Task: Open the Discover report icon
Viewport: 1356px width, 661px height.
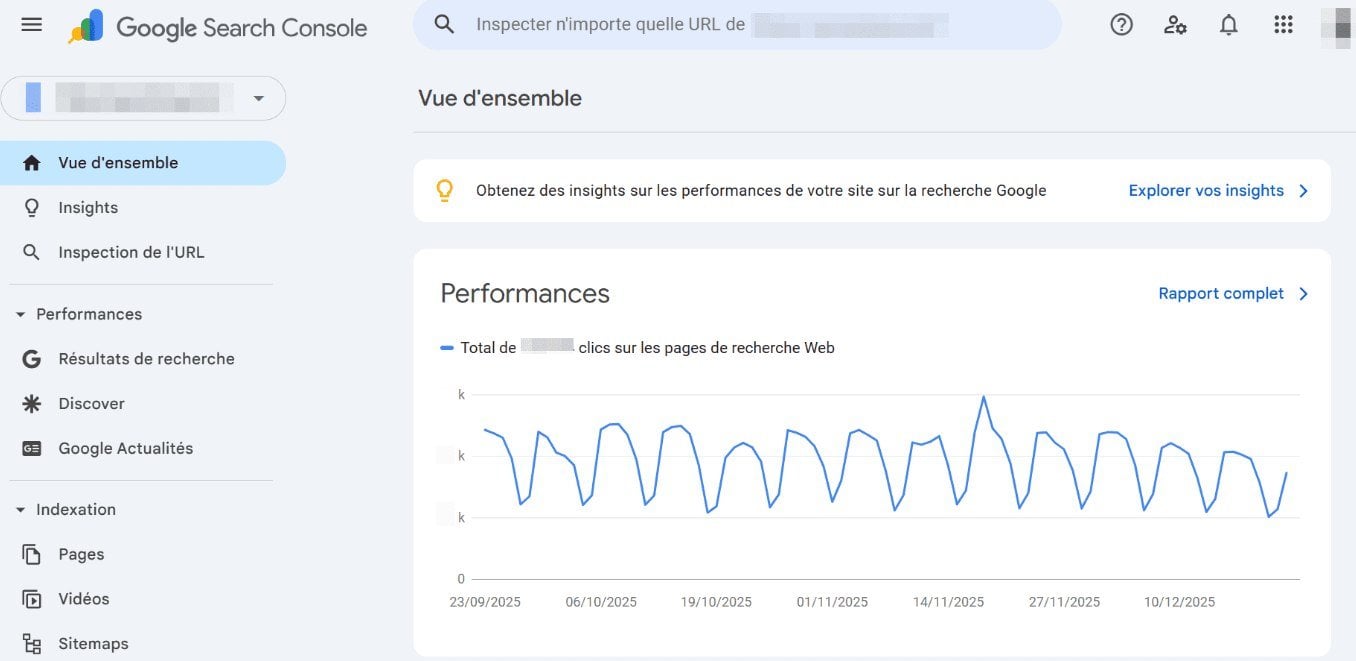Action: (31, 403)
